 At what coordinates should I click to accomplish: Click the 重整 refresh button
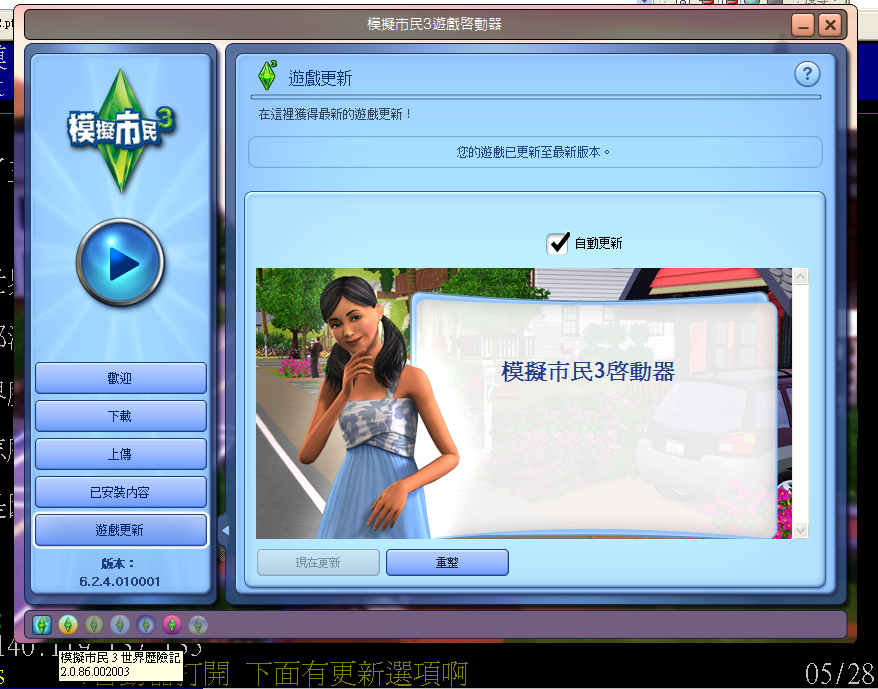(x=447, y=562)
